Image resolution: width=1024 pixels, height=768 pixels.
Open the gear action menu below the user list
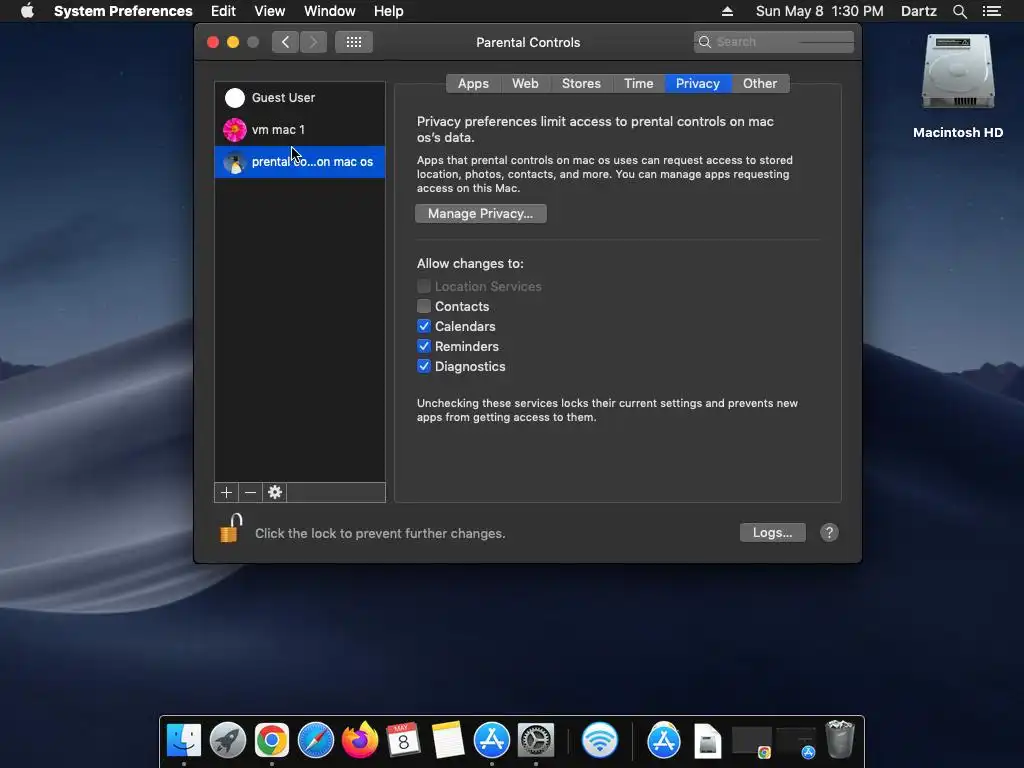pyautogui.click(x=275, y=492)
